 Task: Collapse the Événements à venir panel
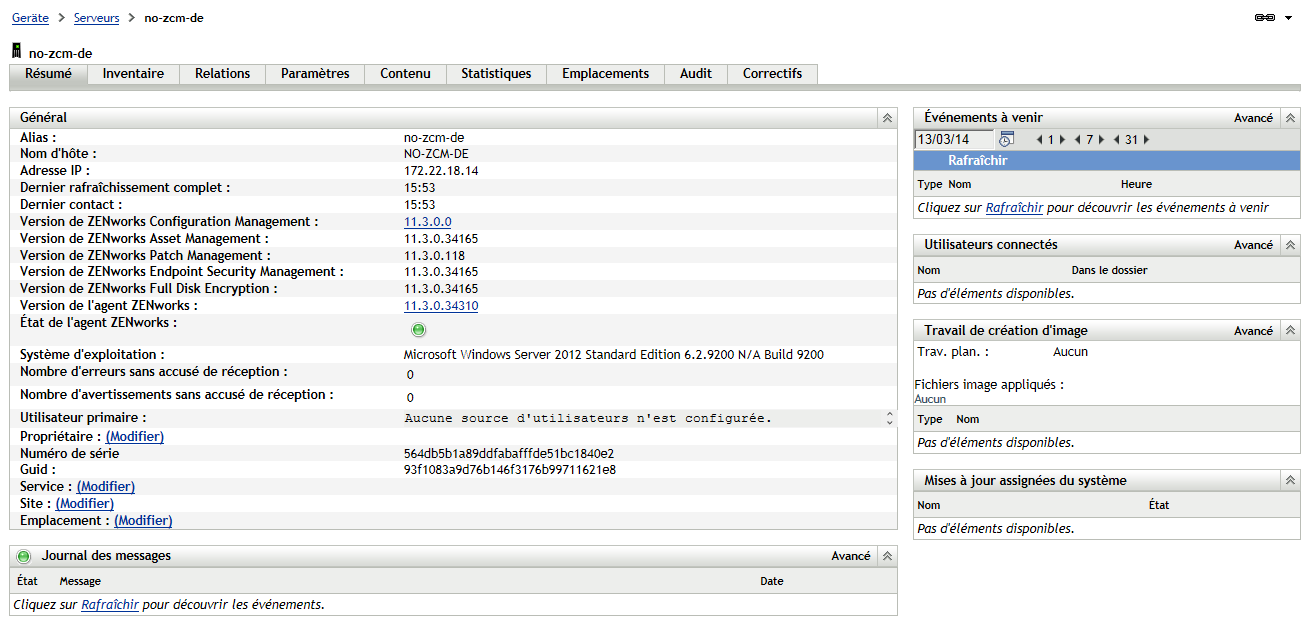tap(1290, 118)
